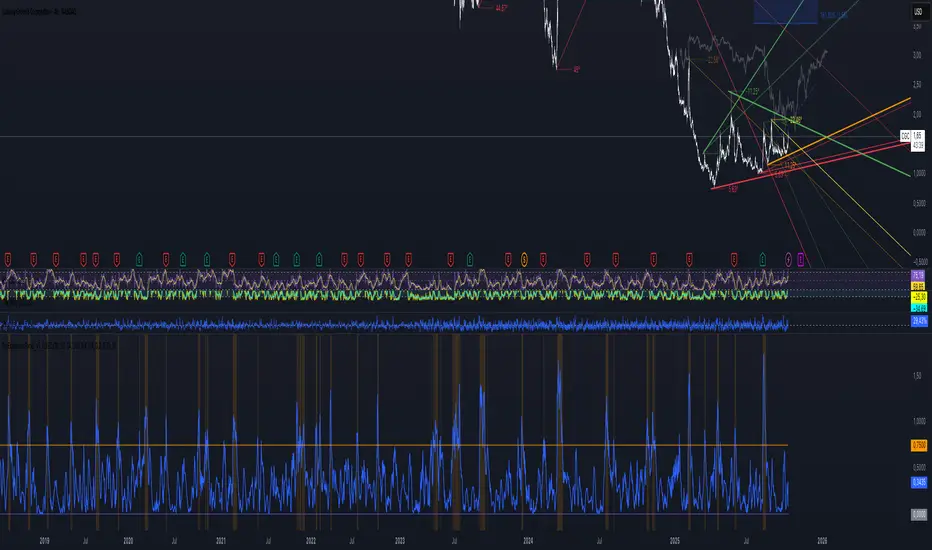932x550 pixels.
Task: Click the 2024 label on the time axis
Action: click(528, 541)
